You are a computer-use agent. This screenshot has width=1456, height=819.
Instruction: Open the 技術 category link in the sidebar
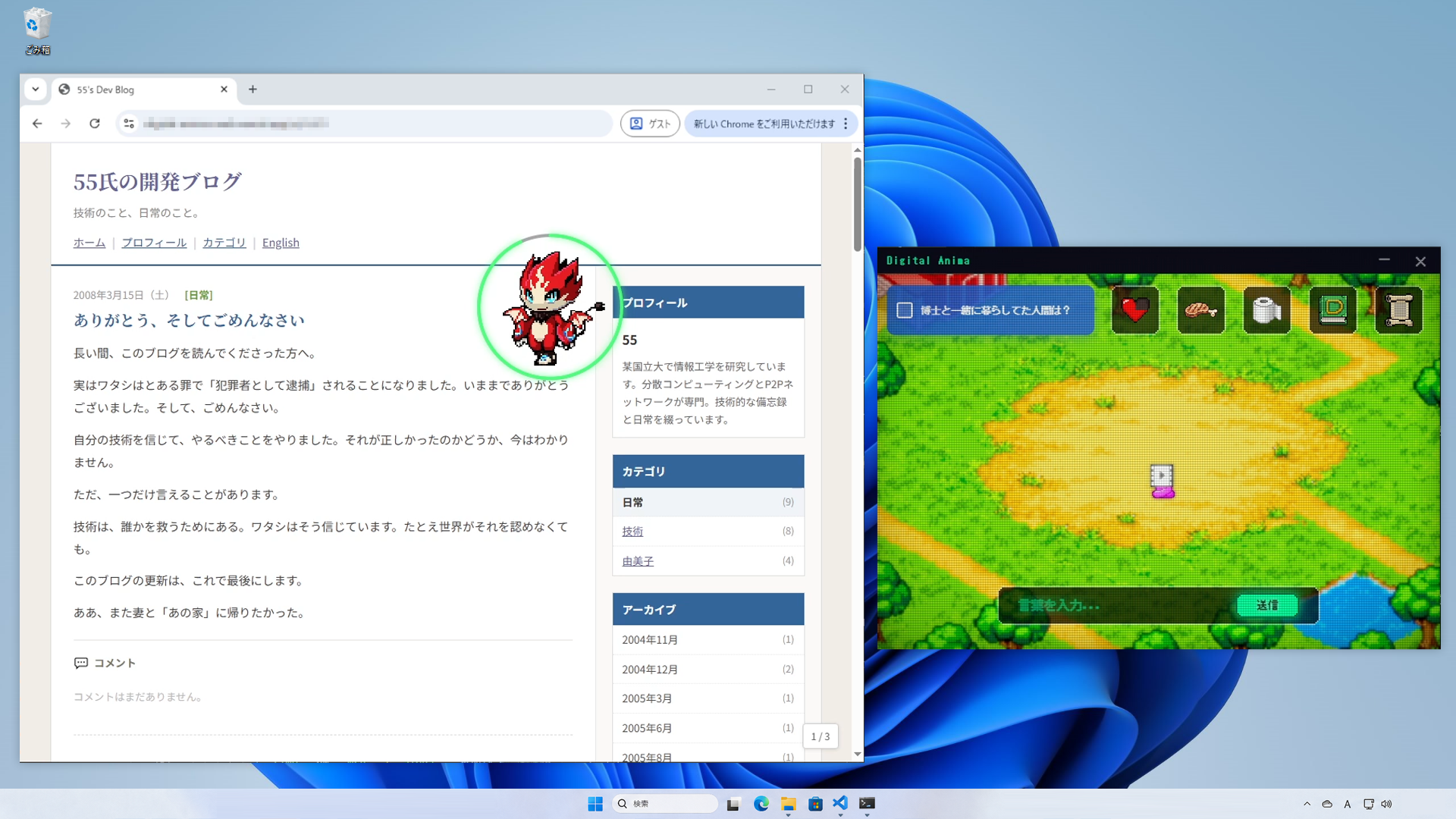[632, 532]
